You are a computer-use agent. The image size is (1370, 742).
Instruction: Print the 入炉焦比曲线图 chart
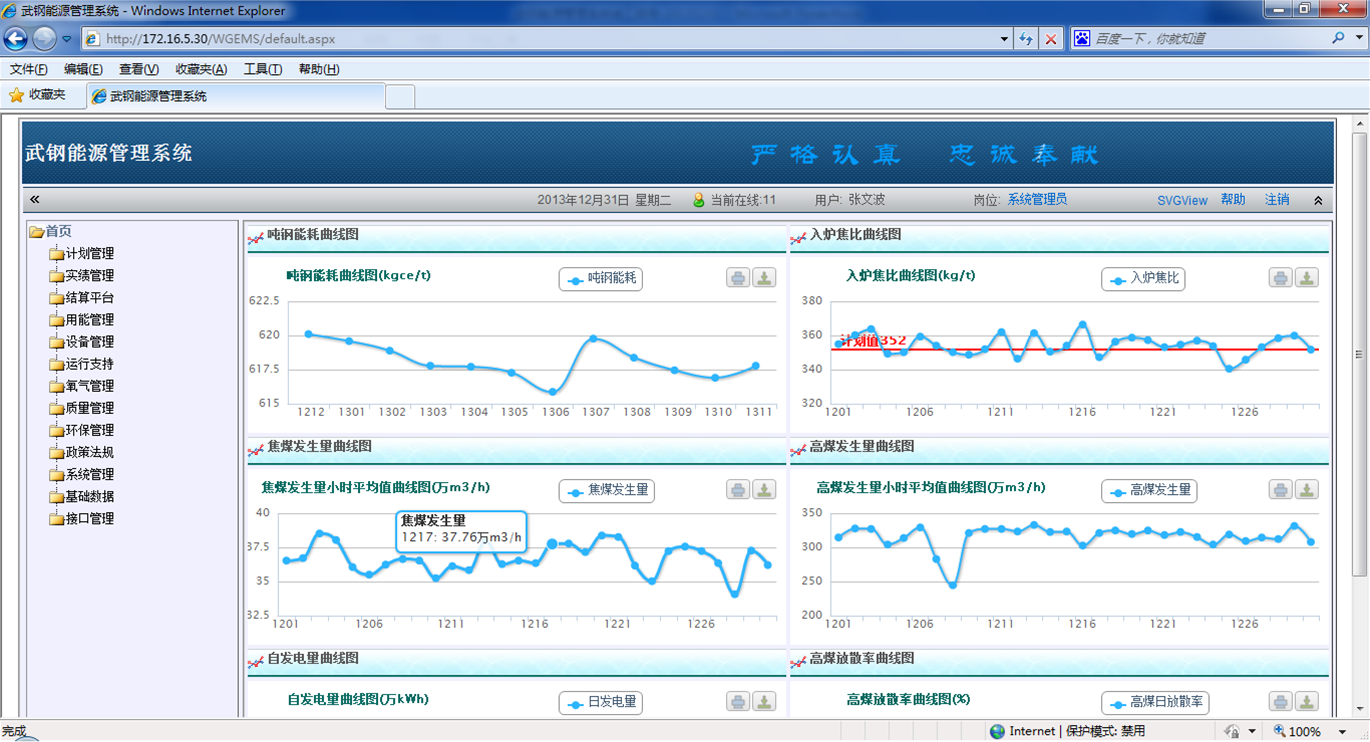click(1281, 278)
